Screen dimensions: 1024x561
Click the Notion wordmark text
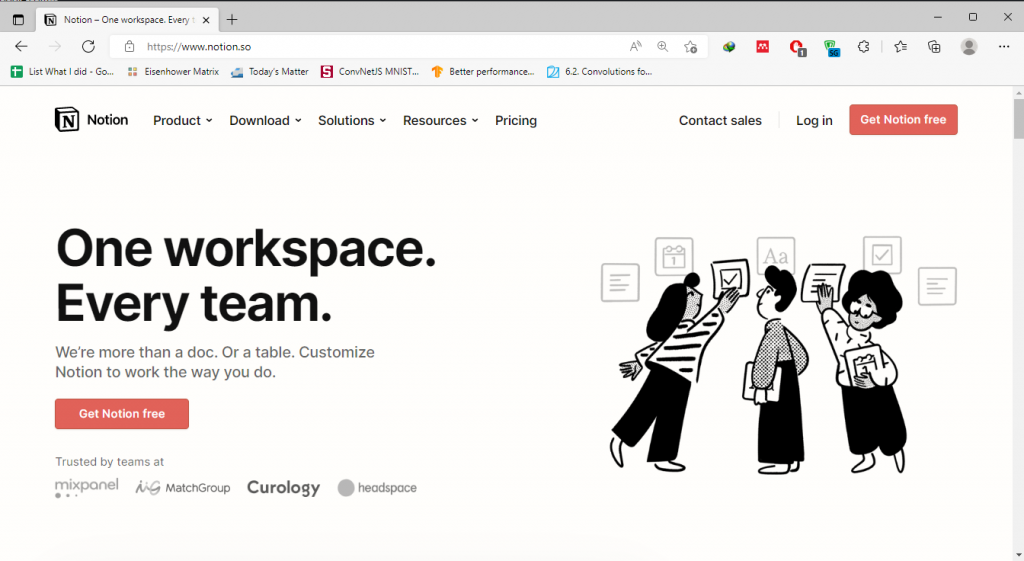(107, 120)
